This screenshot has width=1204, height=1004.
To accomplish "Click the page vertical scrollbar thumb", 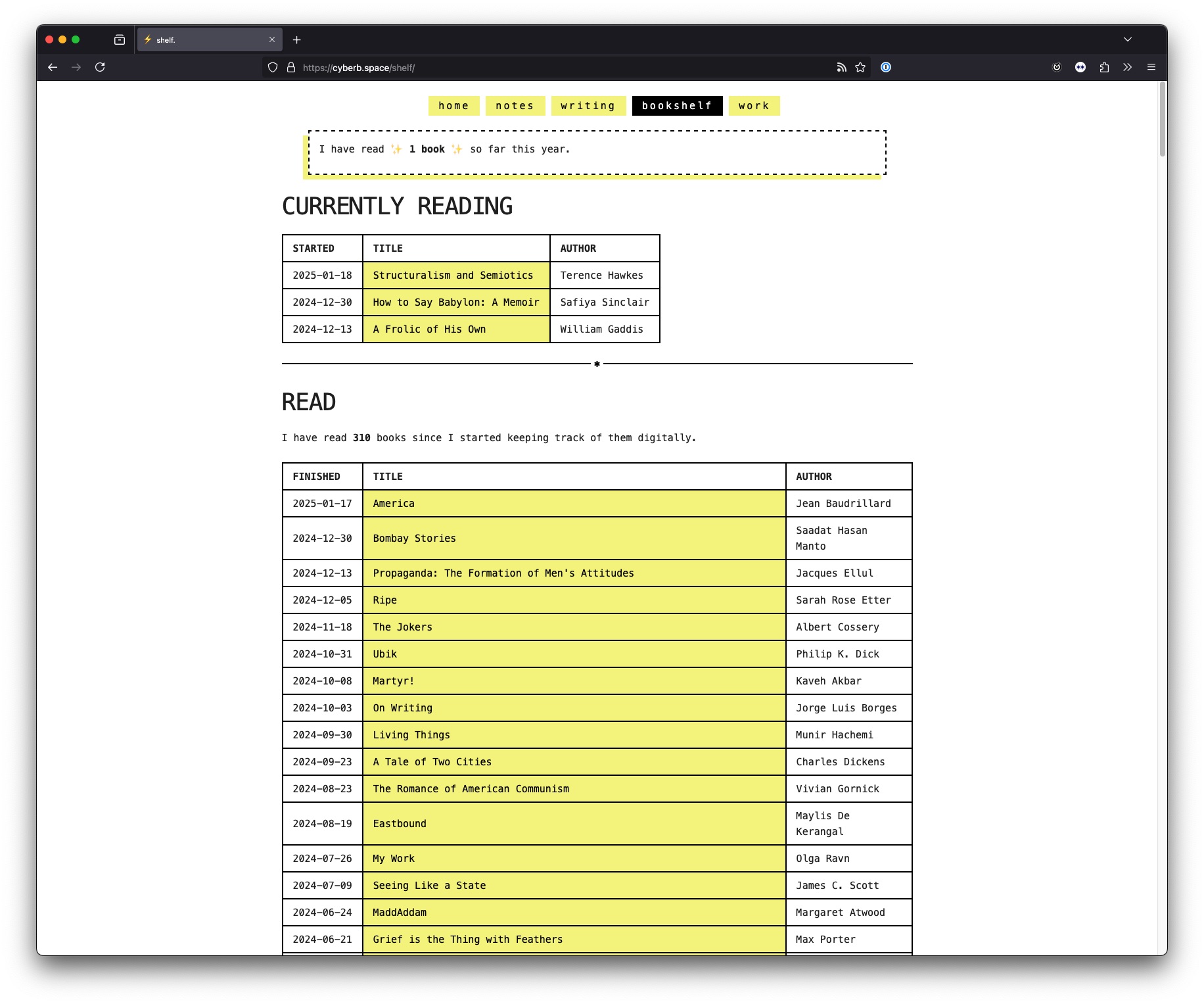I will coord(1162,120).
